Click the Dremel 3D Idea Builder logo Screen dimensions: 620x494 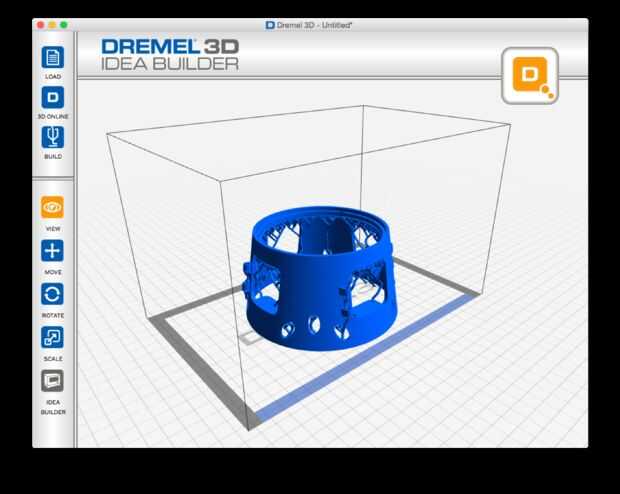point(170,55)
